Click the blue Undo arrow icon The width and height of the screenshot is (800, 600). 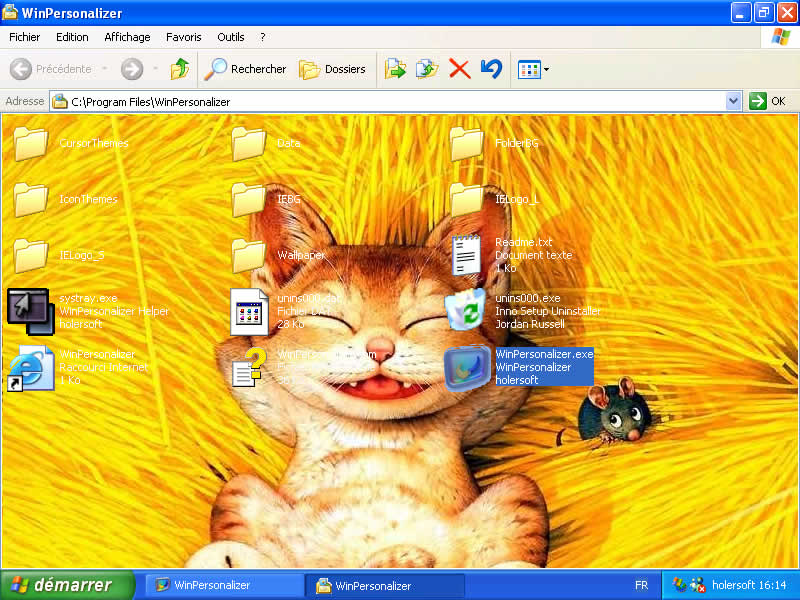491,69
